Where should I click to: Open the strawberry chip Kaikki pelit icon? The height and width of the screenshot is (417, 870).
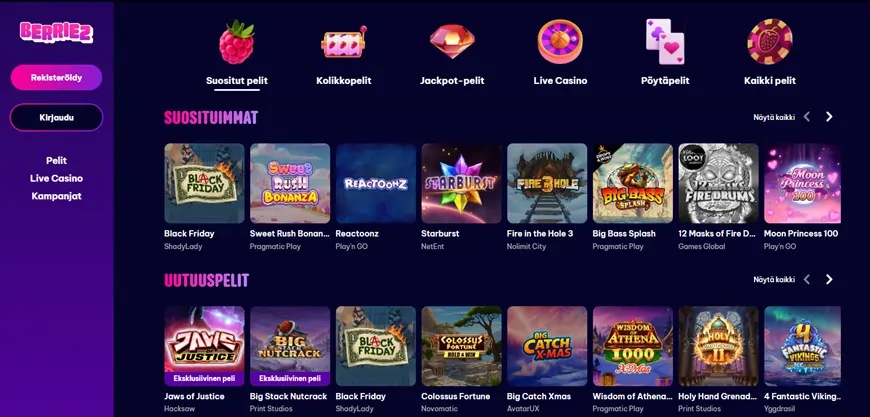point(770,42)
